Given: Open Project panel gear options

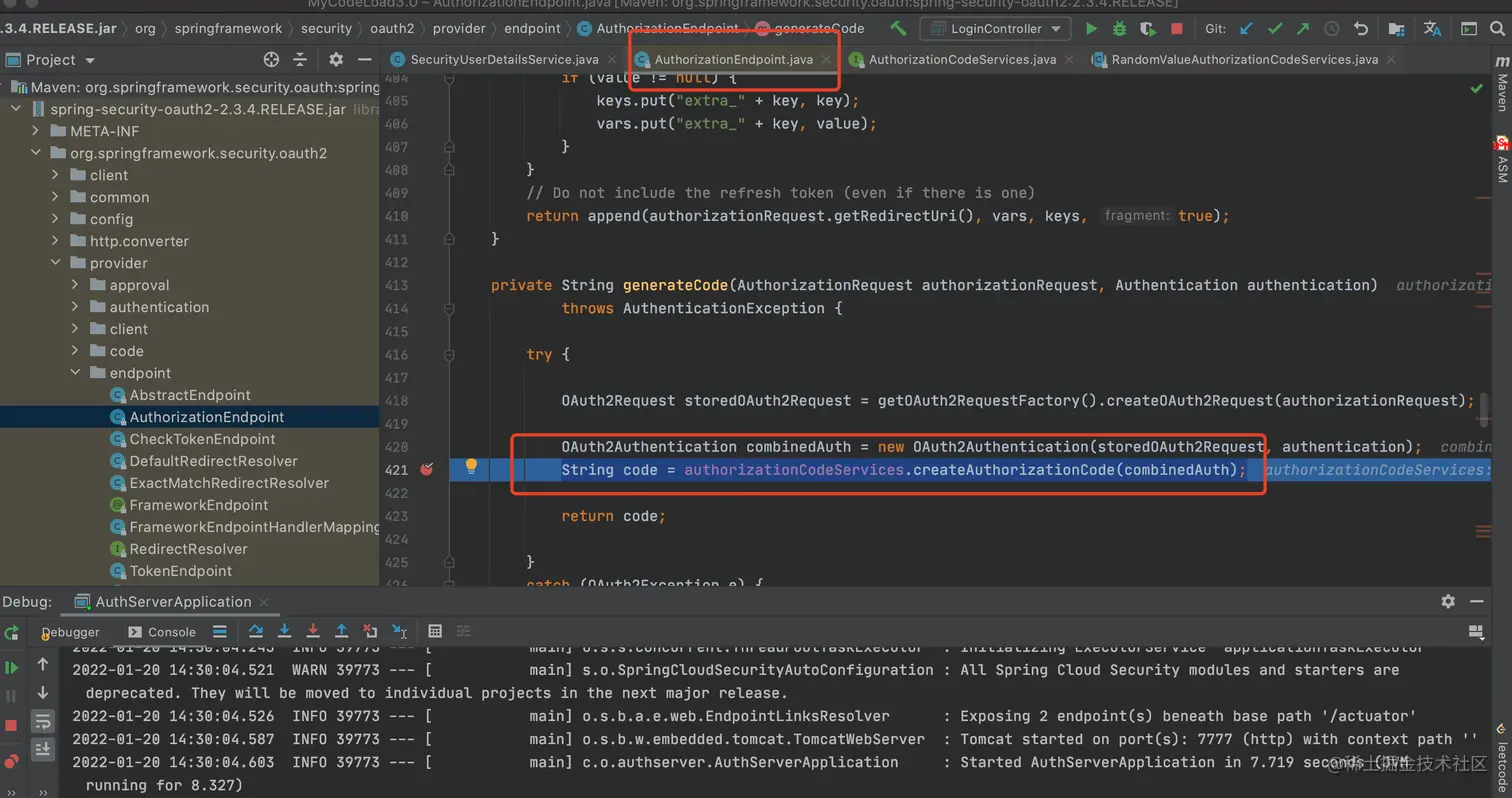Looking at the screenshot, I should pyautogui.click(x=336, y=60).
